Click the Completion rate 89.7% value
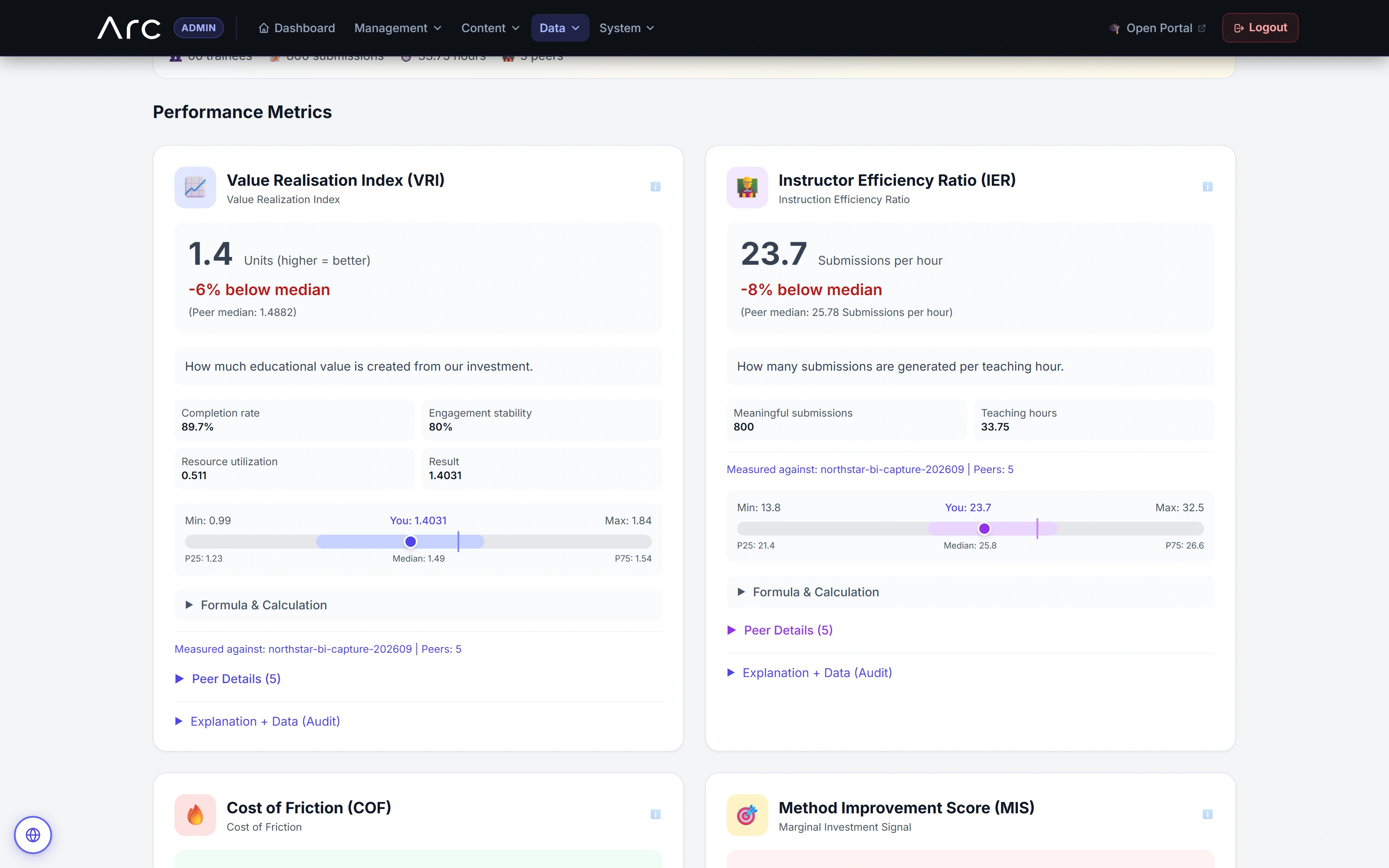Screen dimensions: 1389x868 (197, 427)
